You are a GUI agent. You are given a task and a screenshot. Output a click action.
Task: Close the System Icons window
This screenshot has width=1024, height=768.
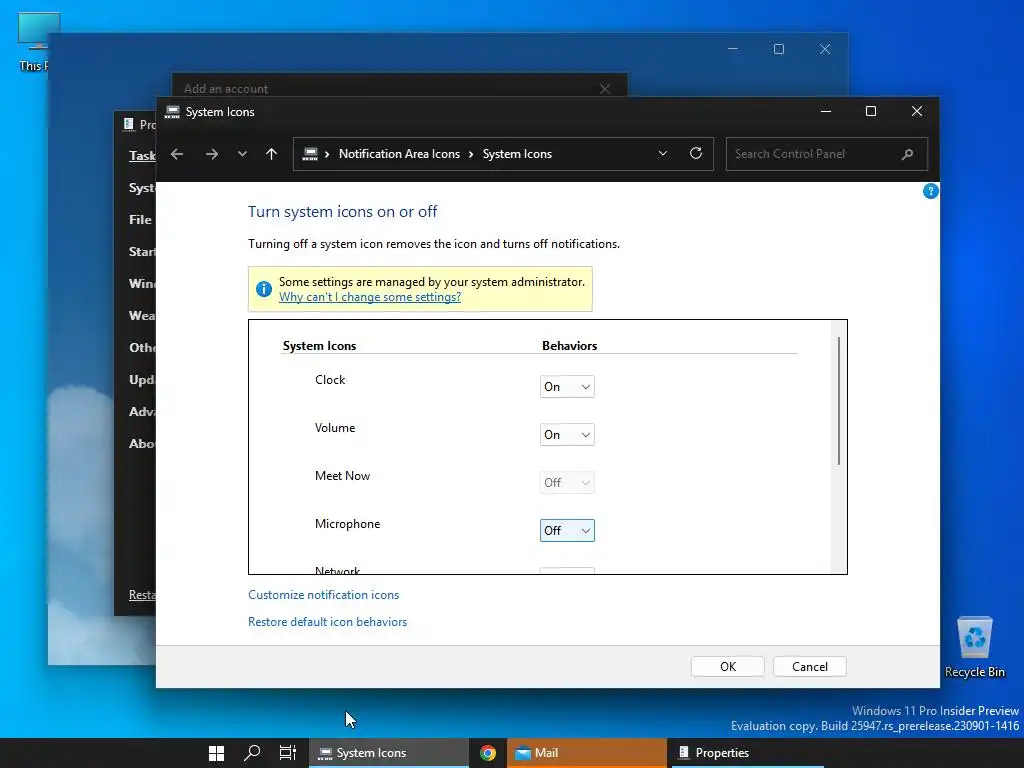(917, 112)
